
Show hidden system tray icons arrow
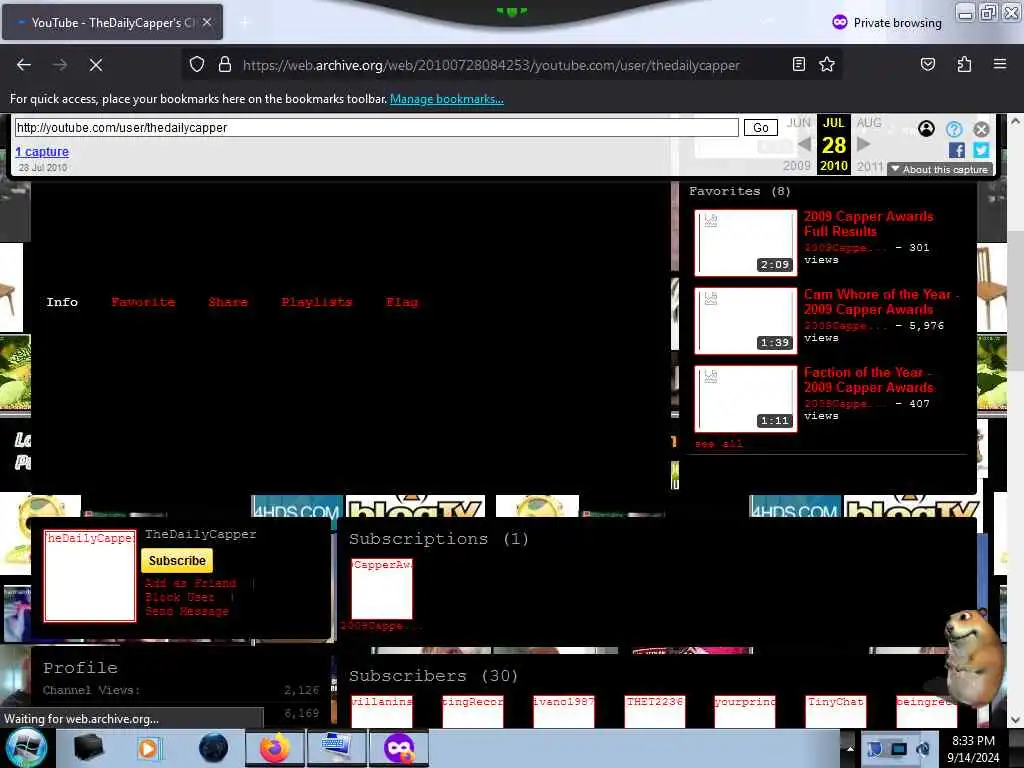(x=850, y=749)
